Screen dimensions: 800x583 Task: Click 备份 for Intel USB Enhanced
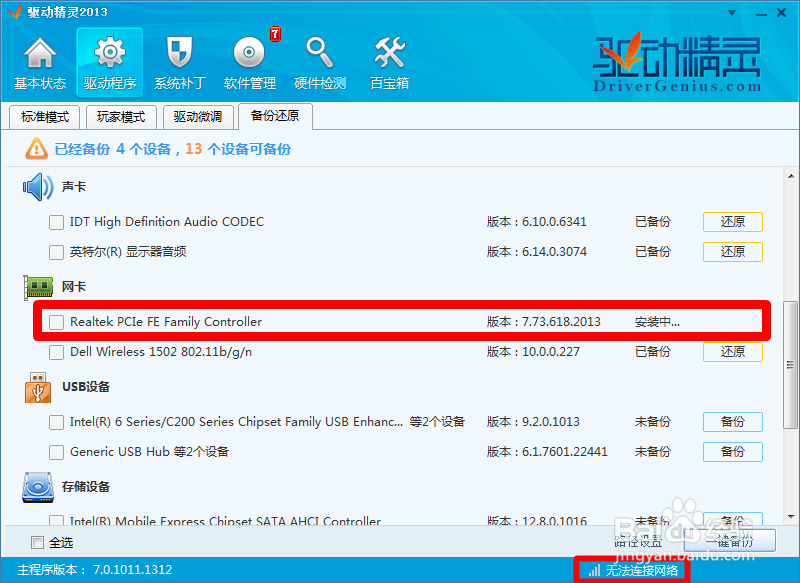point(733,422)
